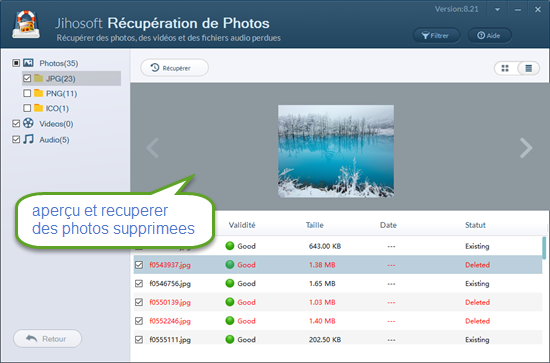
Task: Select Photos(35) in the tree
Action: click(x=59, y=63)
